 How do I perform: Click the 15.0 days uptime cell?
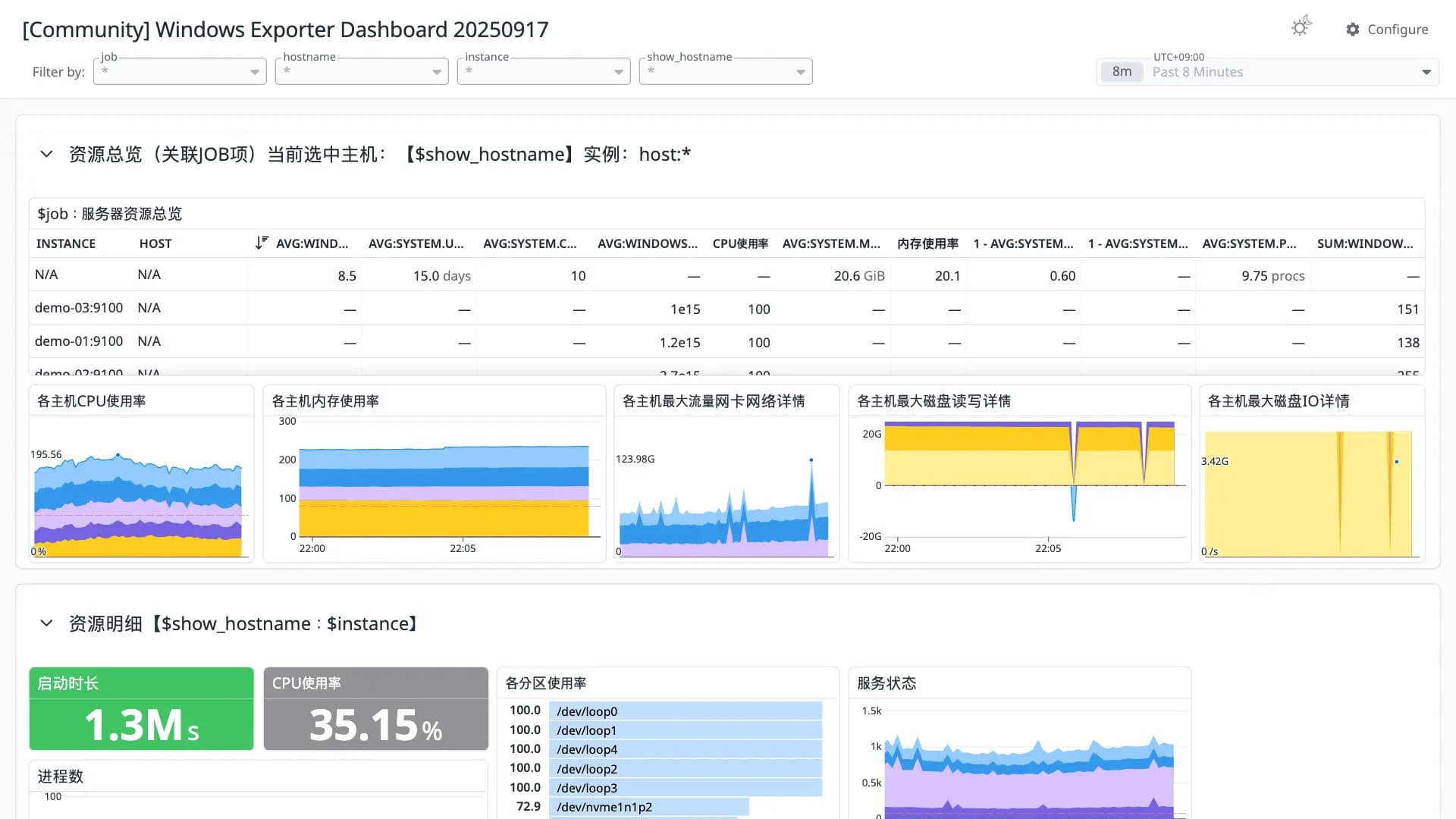point(441,276)
